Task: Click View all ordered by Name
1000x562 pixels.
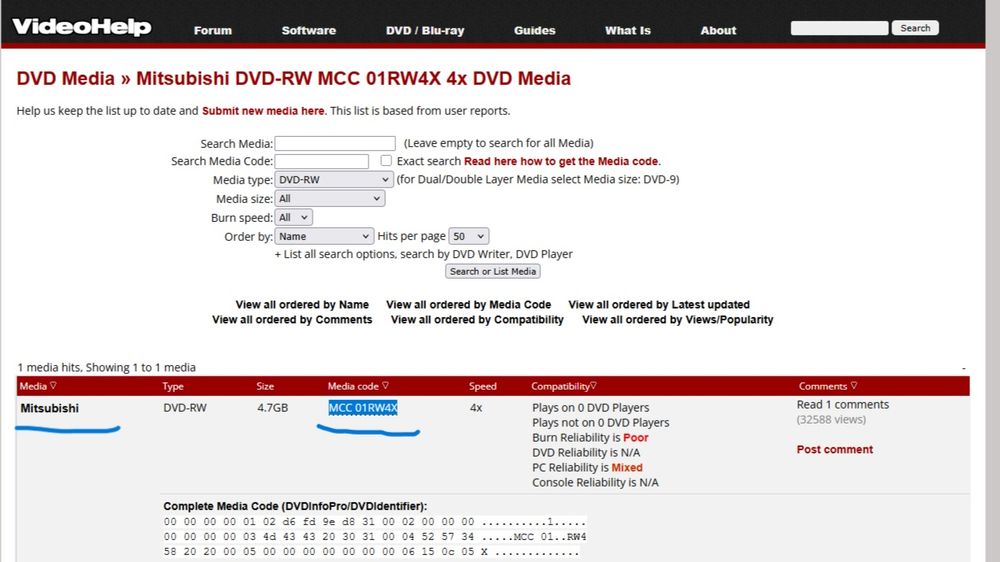Action: [x=302, y=304]
